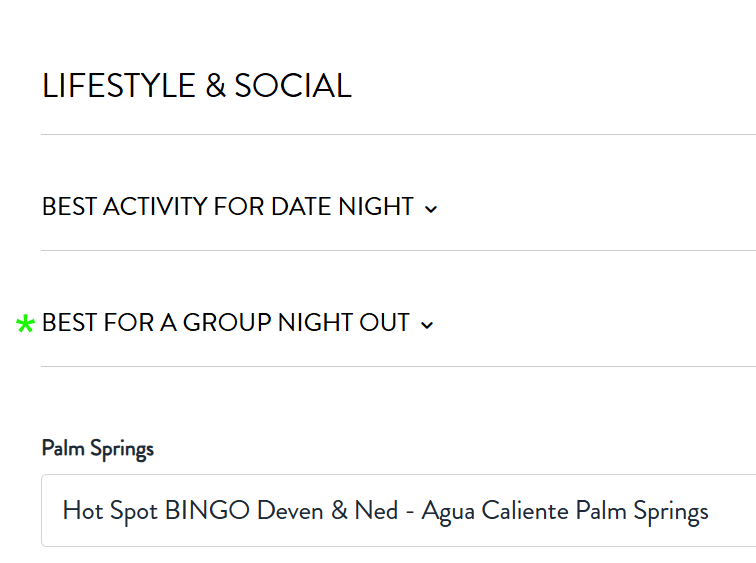Click the Palm Springs field label
Screen dimensions: 756x563
[98, 448]
